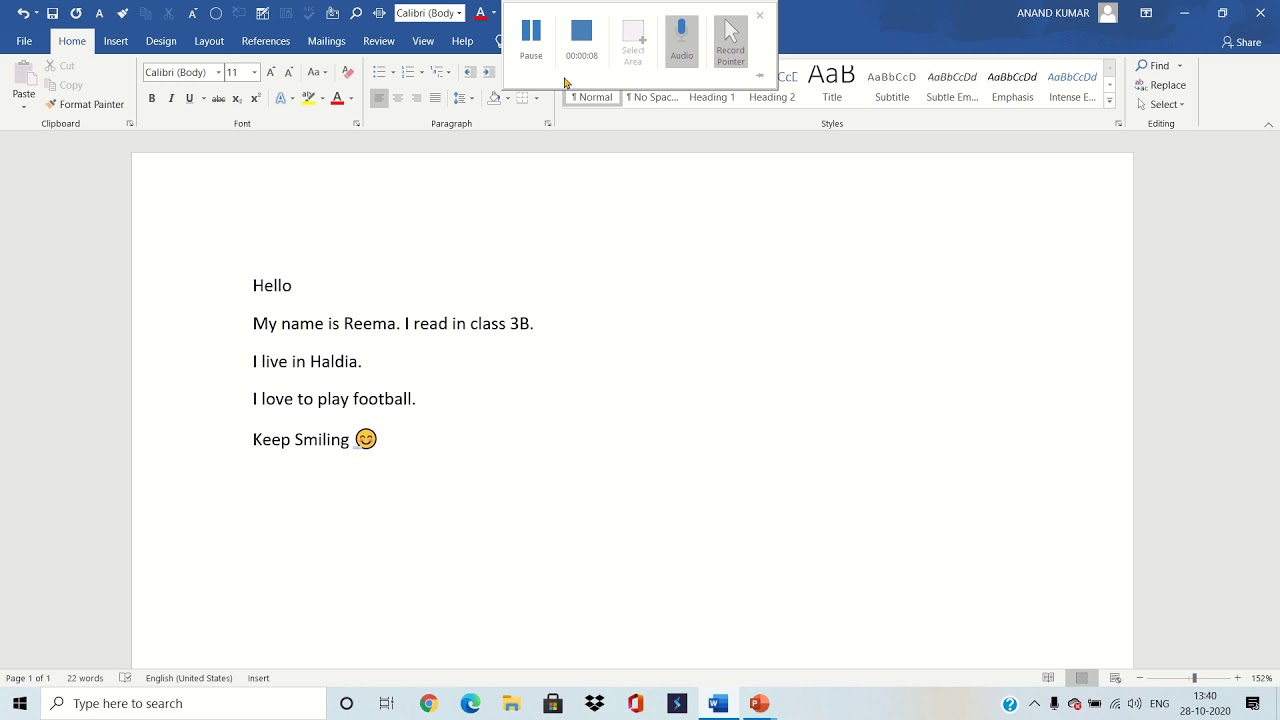Apply the yellow text highlight color
This screenshot has width=1280, height=720.
[308, 98]
